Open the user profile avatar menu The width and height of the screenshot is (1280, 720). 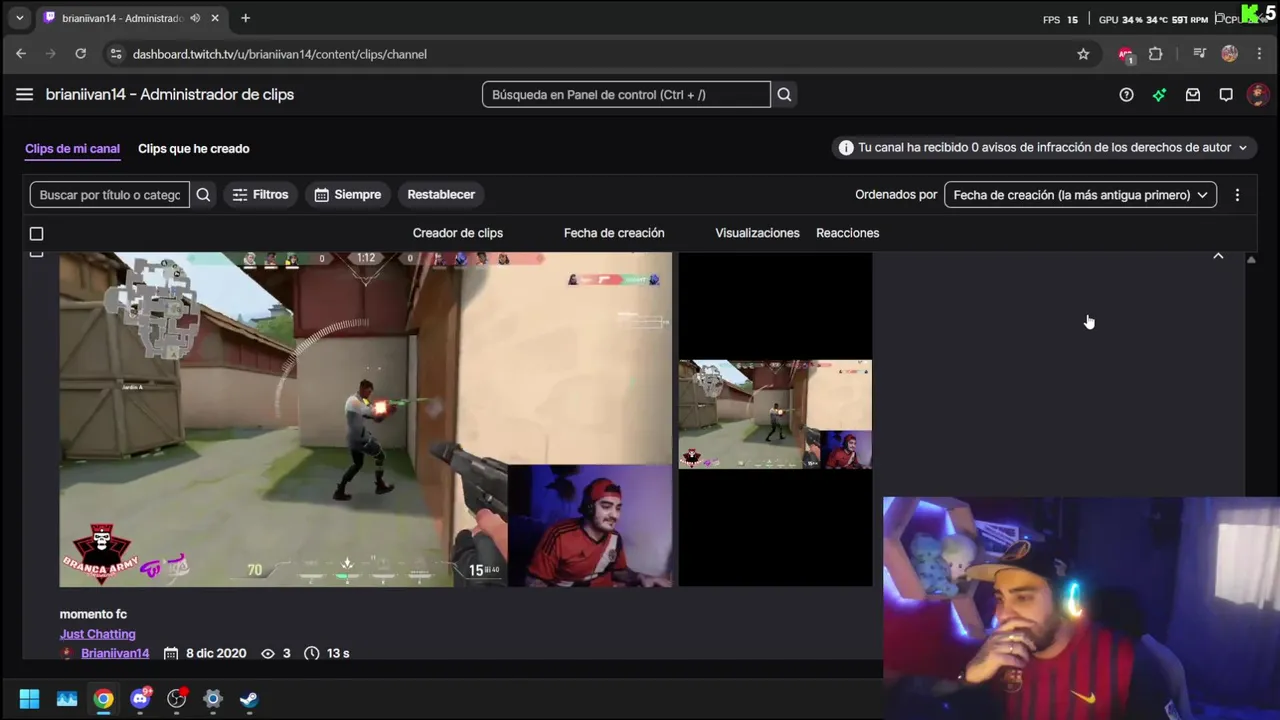click(x=1258, y=94)
